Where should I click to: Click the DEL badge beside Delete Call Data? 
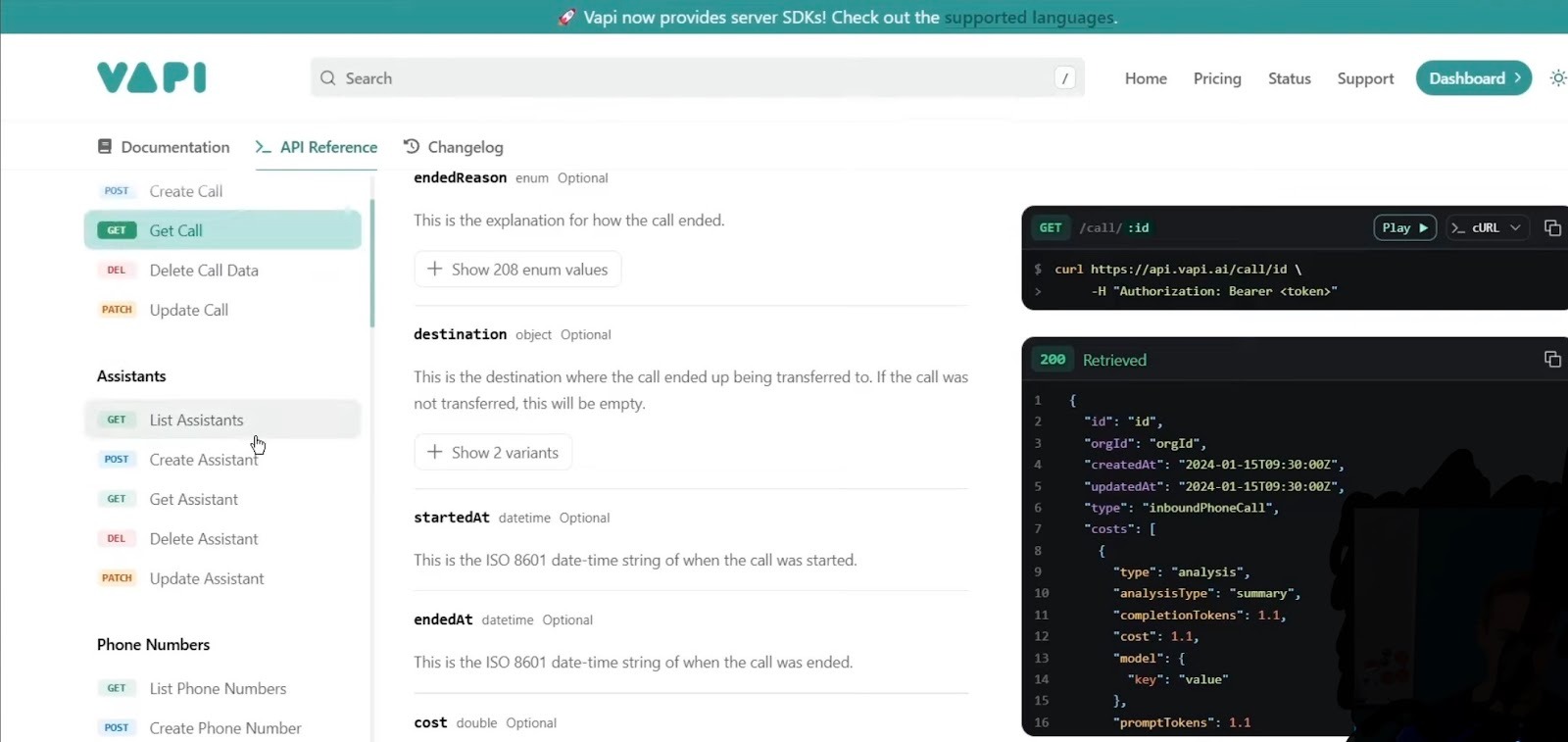(x=117, y=271)
